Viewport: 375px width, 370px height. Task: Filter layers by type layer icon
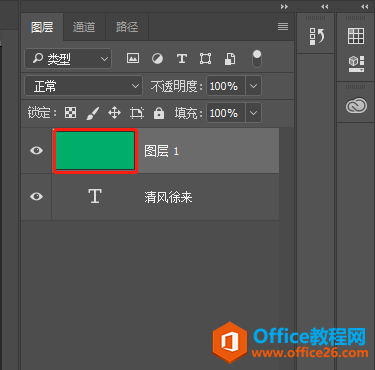click(x=181, y=59)
